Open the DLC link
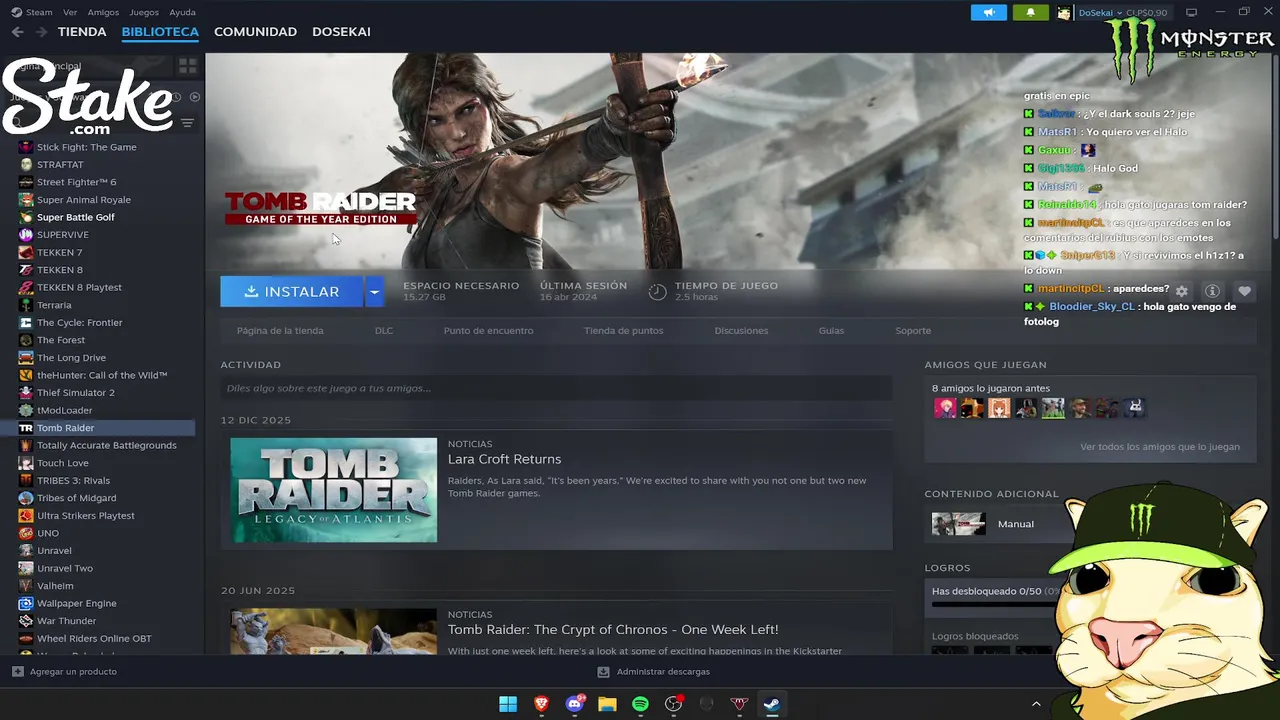The height and width of the screenshot is (720, 1280). (384, 331)
